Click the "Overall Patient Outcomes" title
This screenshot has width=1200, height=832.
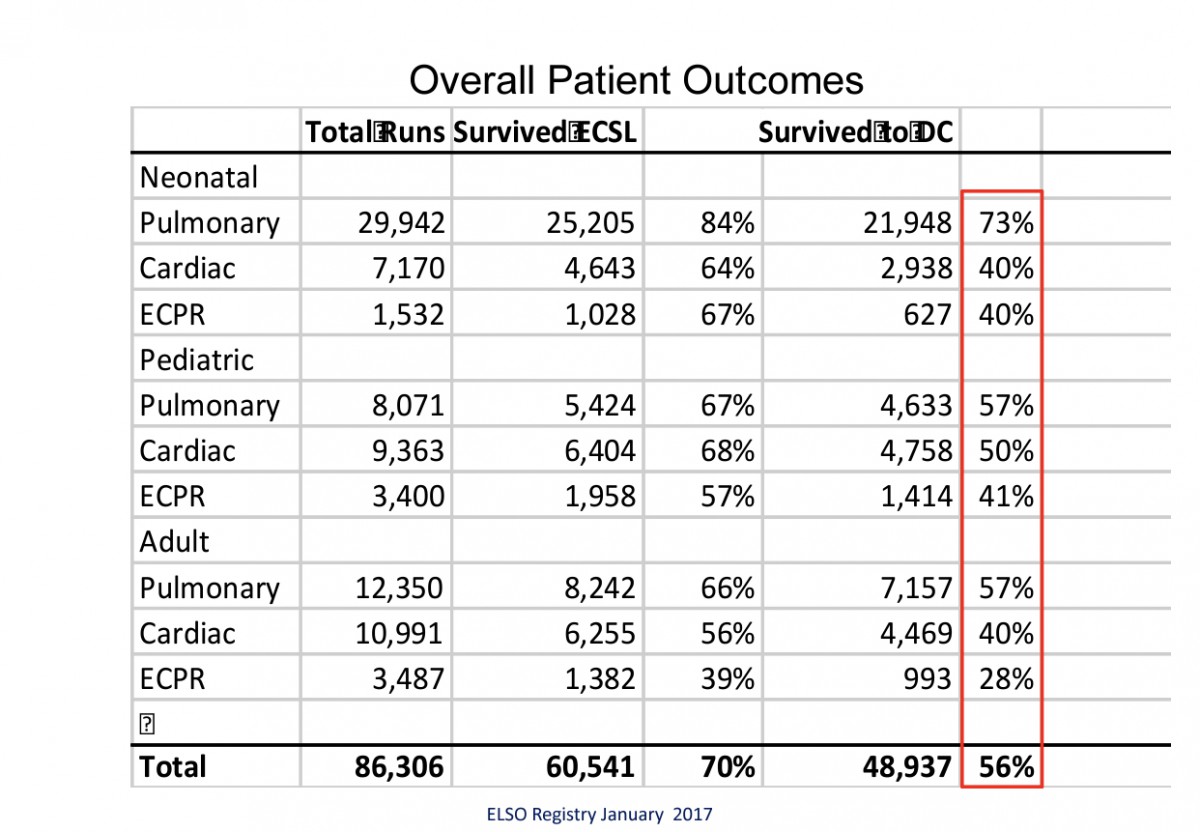coord(636,80)
